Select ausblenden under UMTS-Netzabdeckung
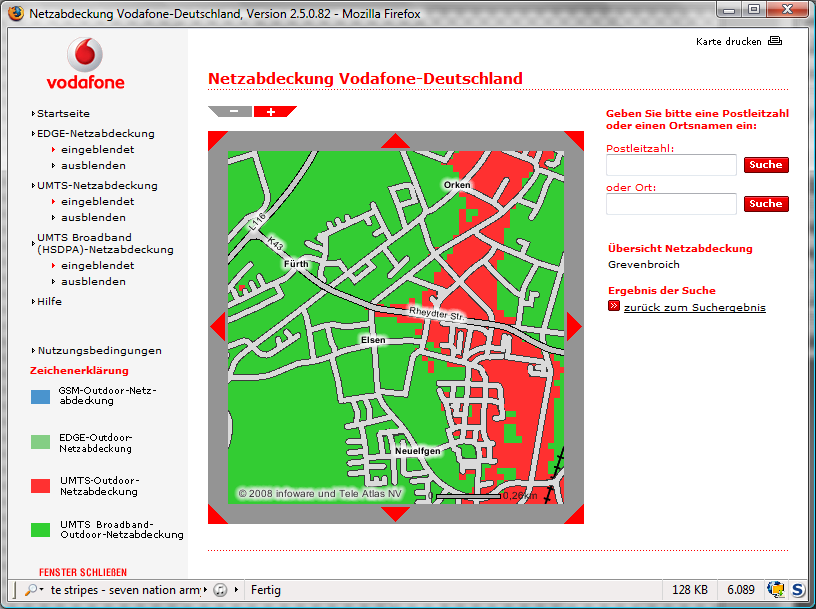This screenshot has width=816, height=609. [x=93, y=218]
